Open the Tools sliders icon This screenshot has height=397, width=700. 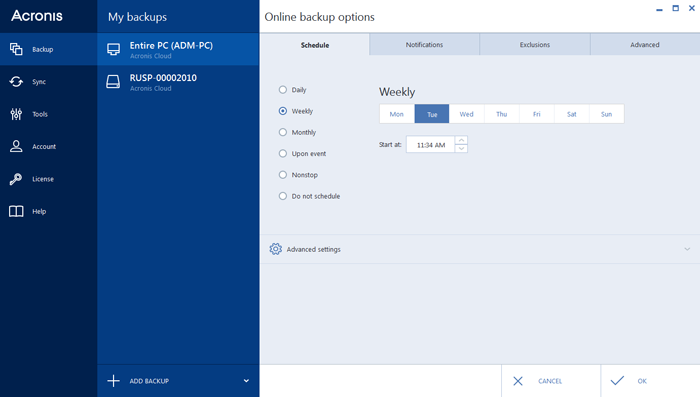pyautogui.click(x=16, y=114)
